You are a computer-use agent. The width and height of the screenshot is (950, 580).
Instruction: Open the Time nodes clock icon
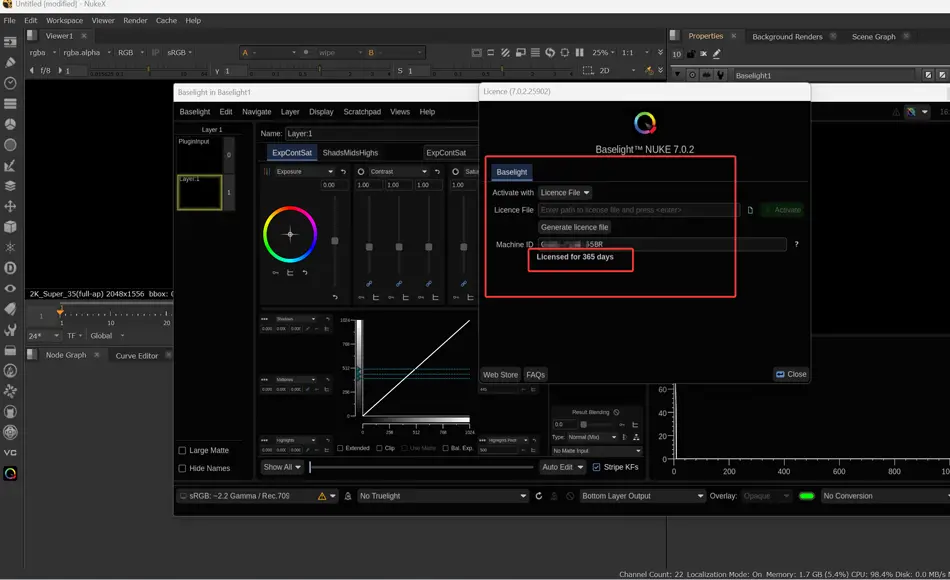tap(10, 83)
